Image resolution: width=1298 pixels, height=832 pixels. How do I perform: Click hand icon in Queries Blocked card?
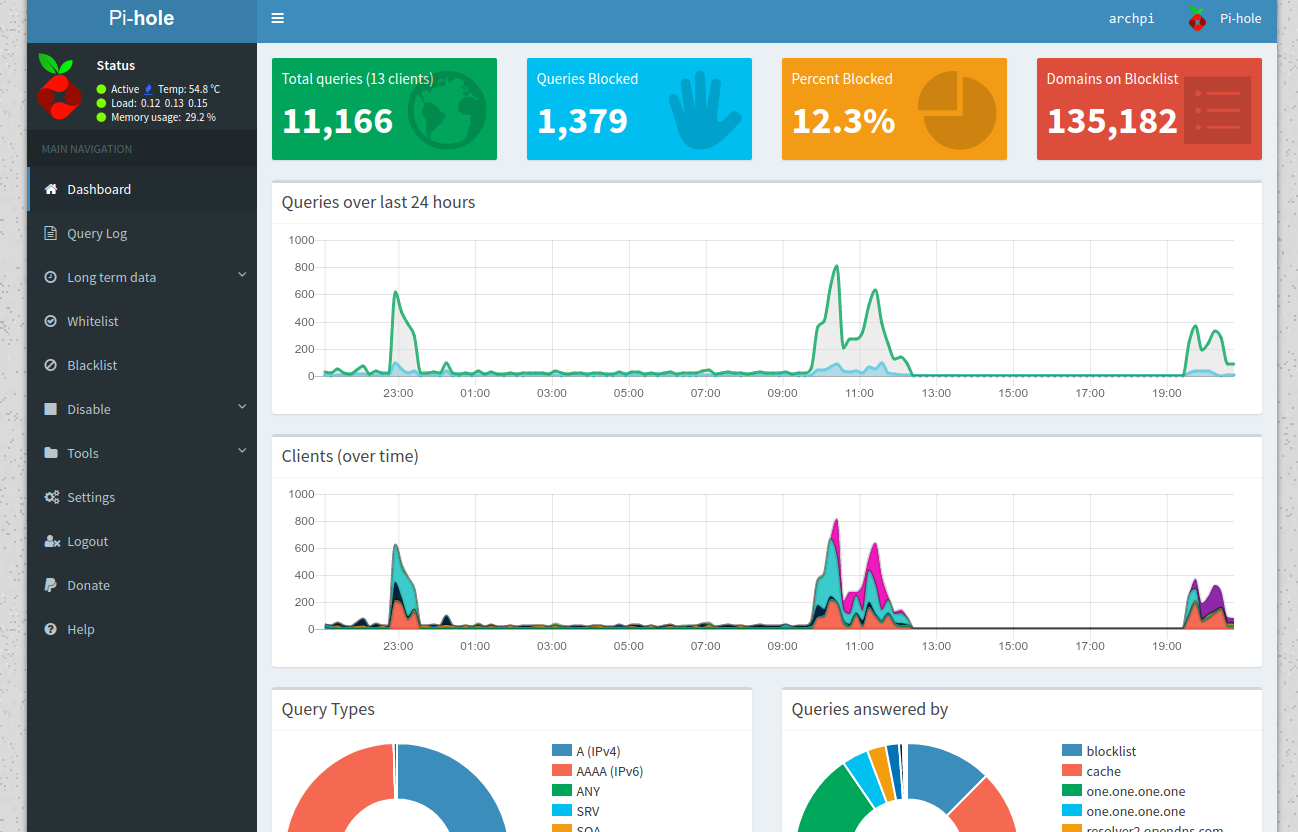pos(705,109)
